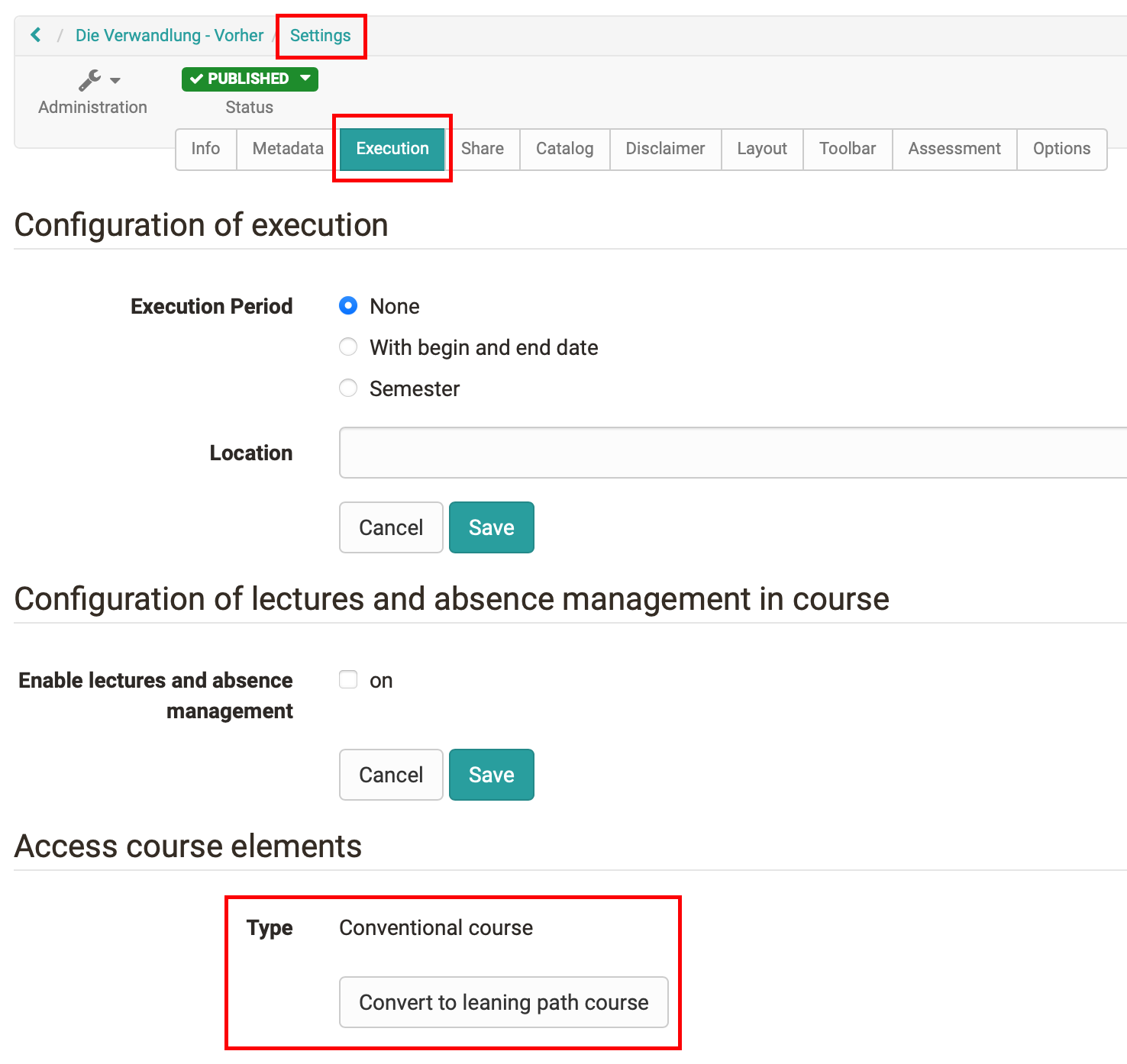Choose Semester as Execution Period
Image resolution: width=1127 pixels, height=1064 pixels.
pos(347,388)
